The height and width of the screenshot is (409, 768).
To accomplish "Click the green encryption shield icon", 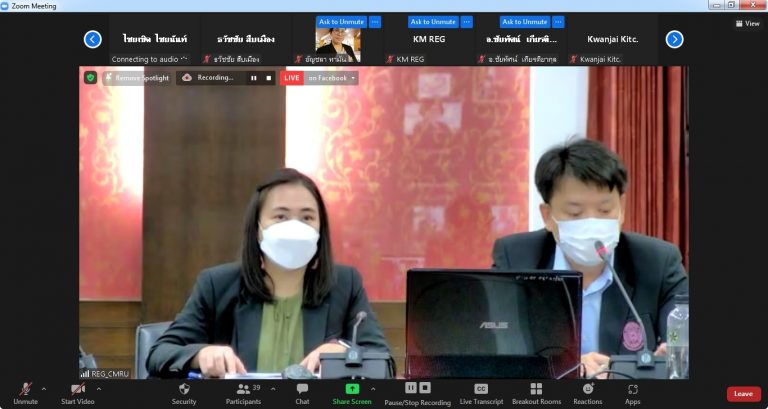I will (x=90, y=77).
